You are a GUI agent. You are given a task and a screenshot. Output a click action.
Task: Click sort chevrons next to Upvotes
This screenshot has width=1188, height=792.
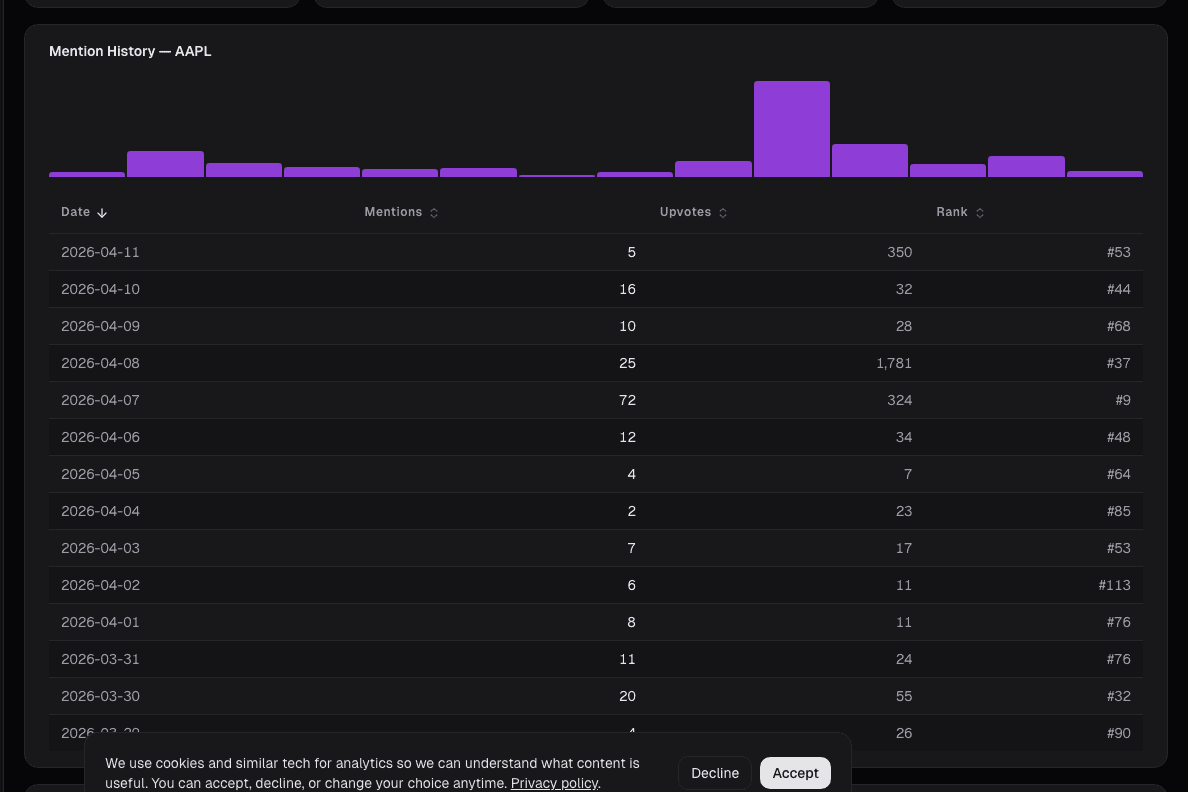point(723,213)
